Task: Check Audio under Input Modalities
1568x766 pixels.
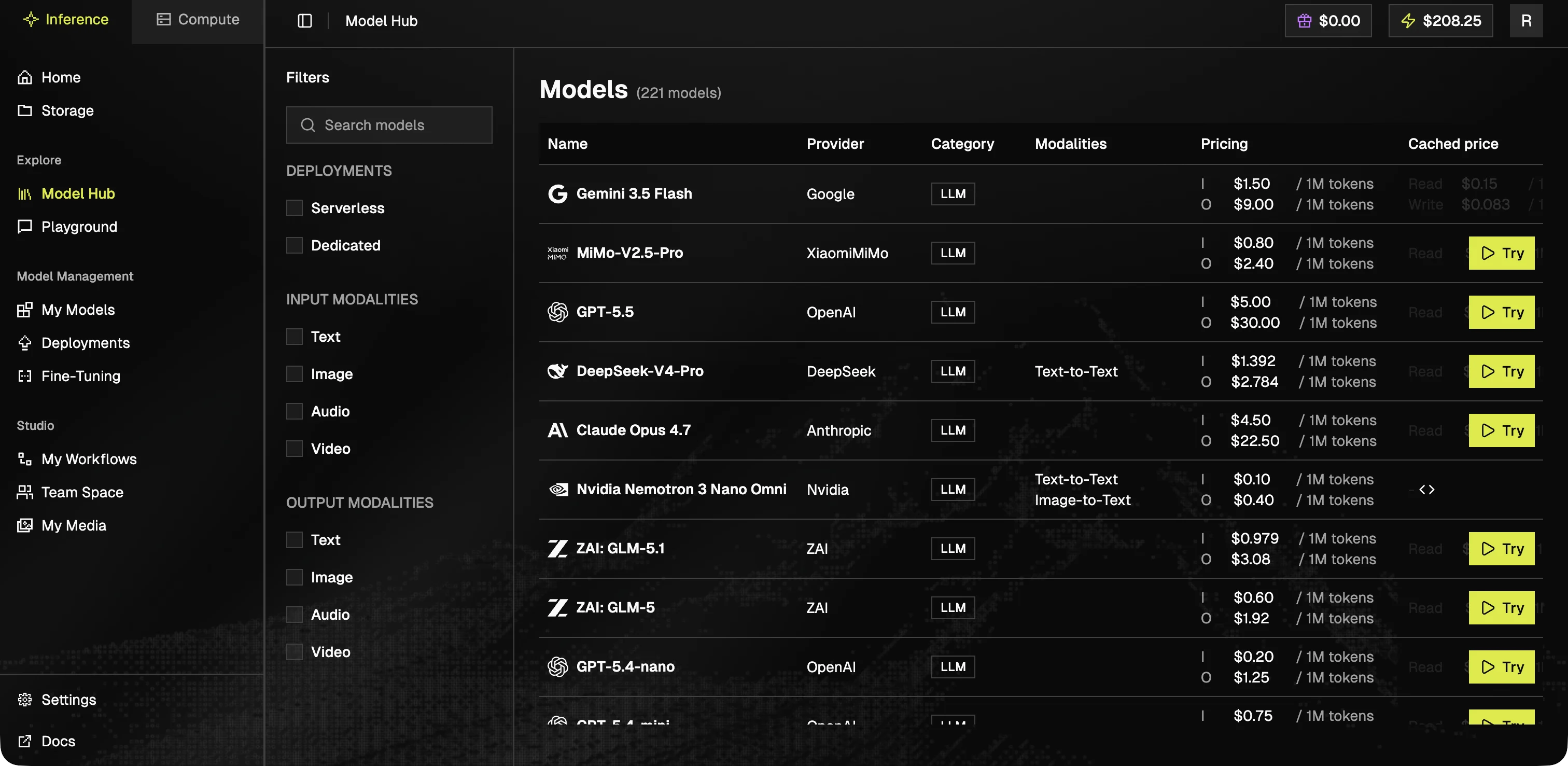Action: coord(294,411)
